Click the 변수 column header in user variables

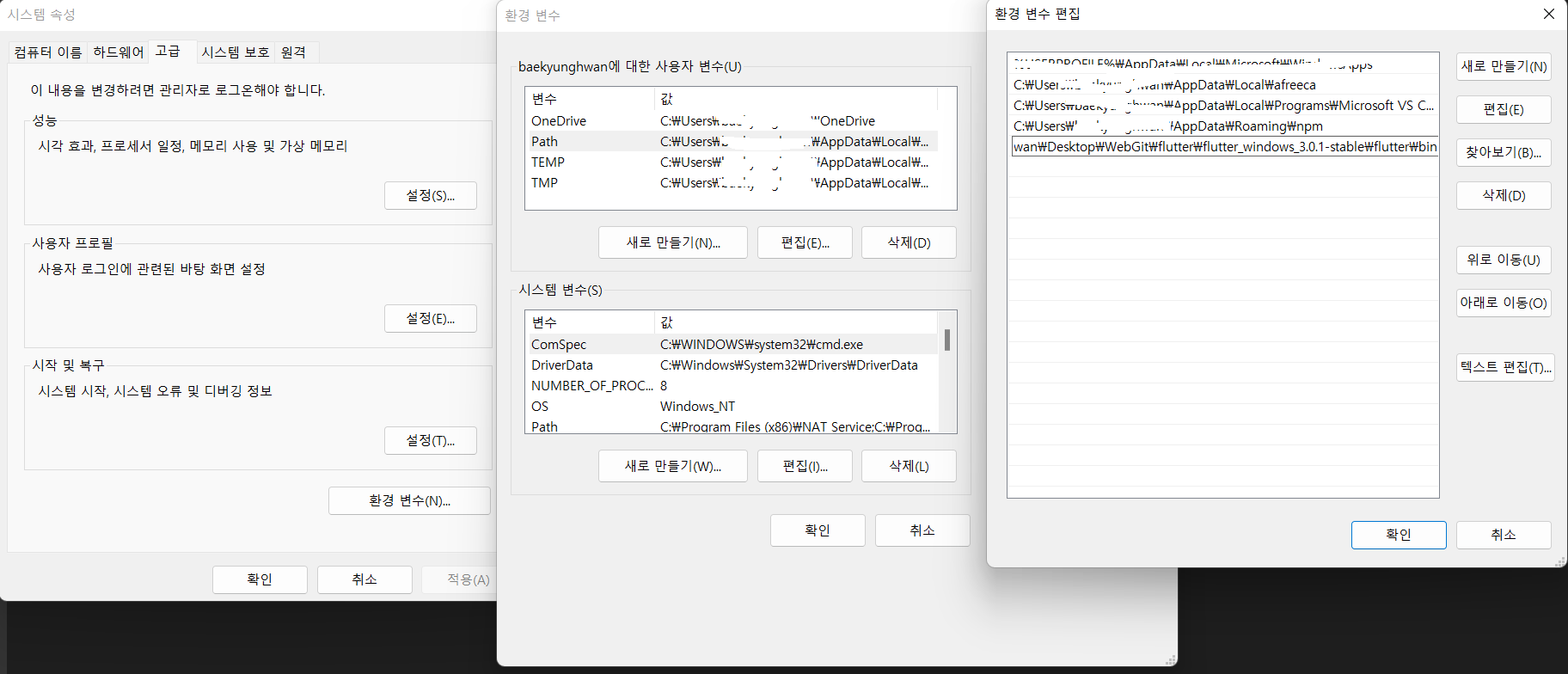590,99
